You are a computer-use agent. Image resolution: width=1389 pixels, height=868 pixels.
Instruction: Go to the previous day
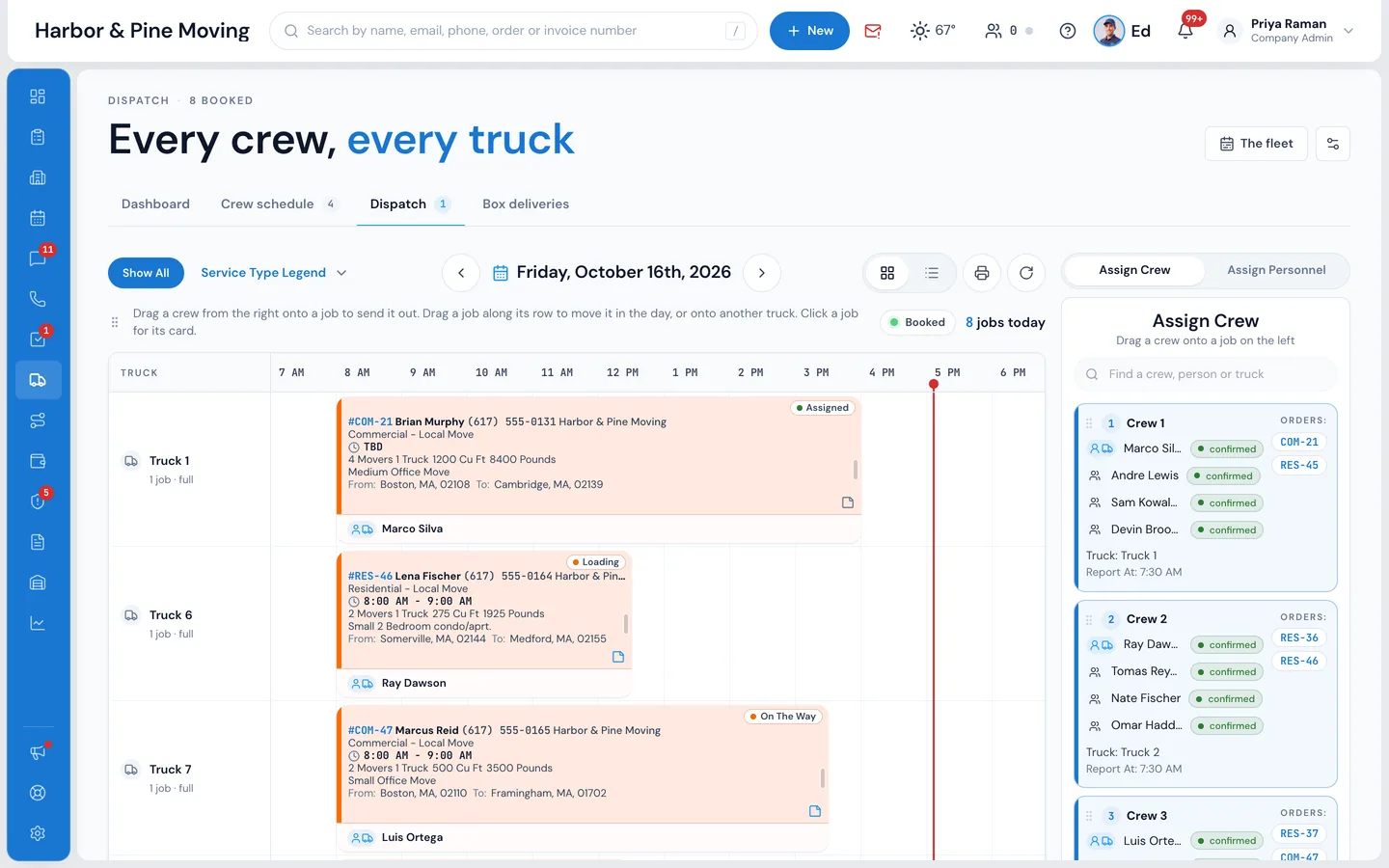point(461,273)
